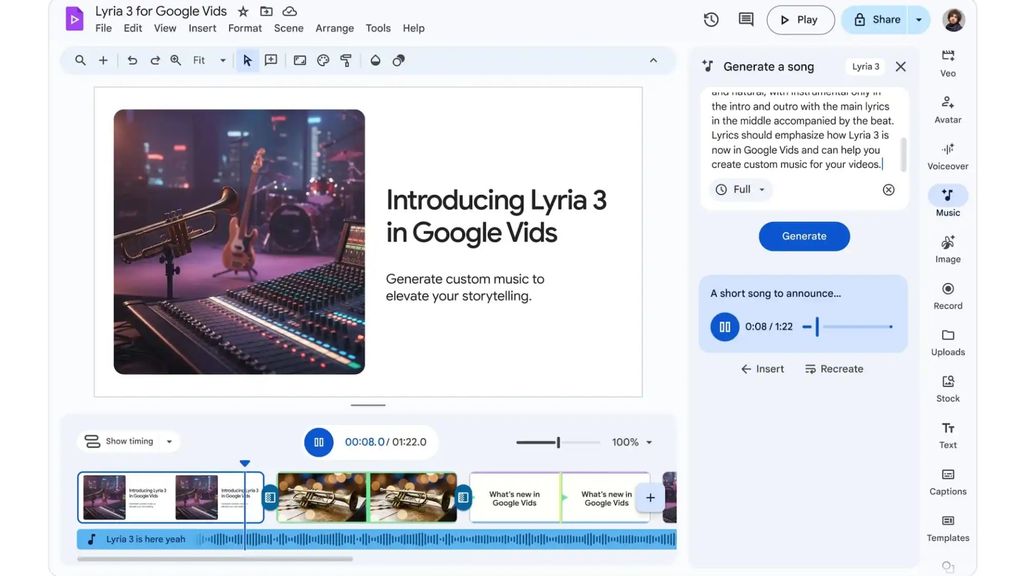The height and width of the screenshot is (576, 1024).
Task: Click the blue Generate button
Action: [804, 236]
